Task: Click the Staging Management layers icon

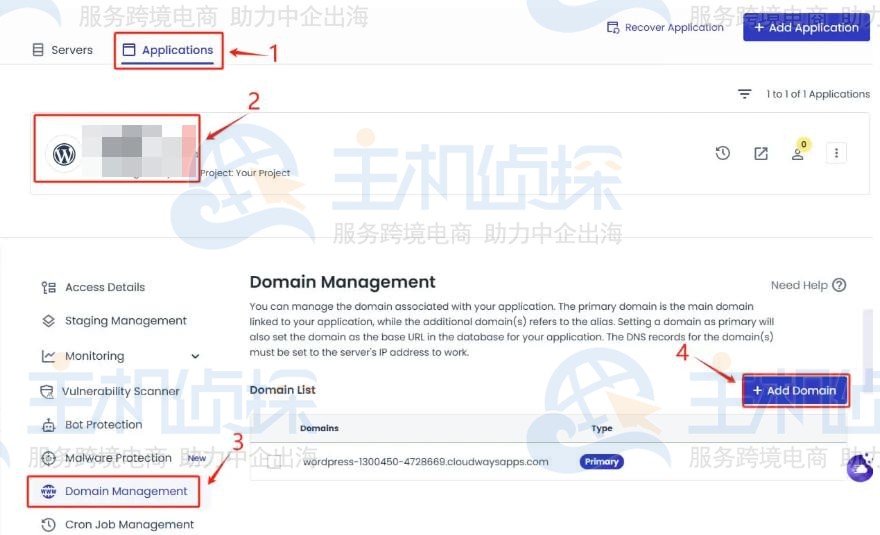Action: [49, 321]
